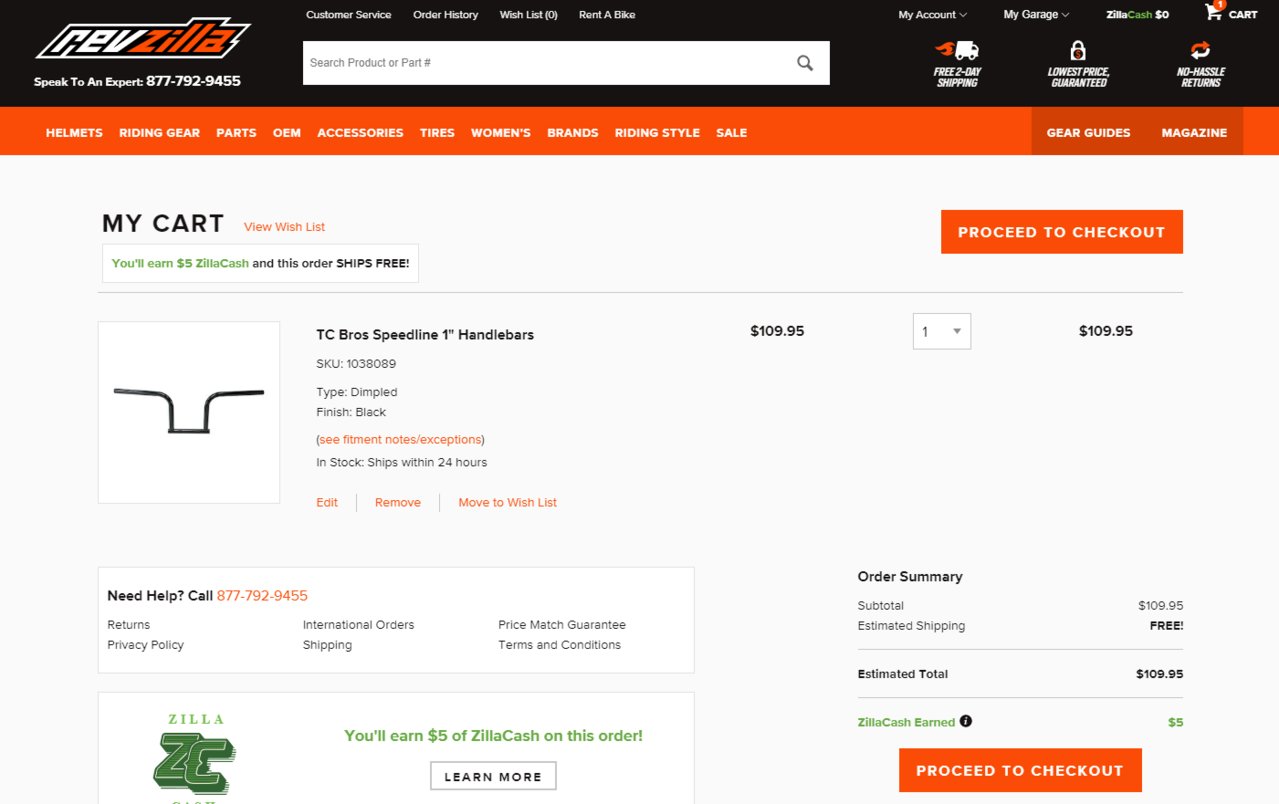
Task: Click the 877-792-9455 help phone link
Action: point(262,595)
